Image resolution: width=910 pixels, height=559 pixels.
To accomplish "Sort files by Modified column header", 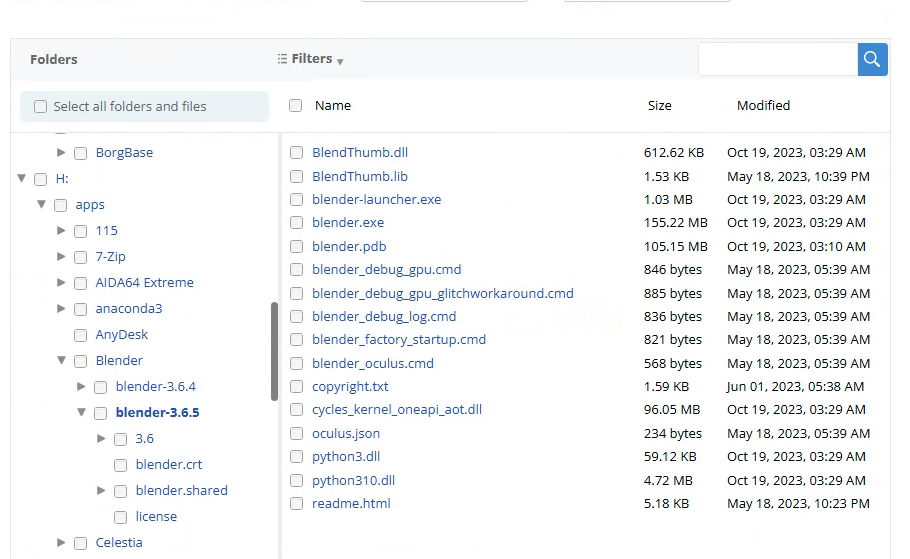I will (763, 105).
